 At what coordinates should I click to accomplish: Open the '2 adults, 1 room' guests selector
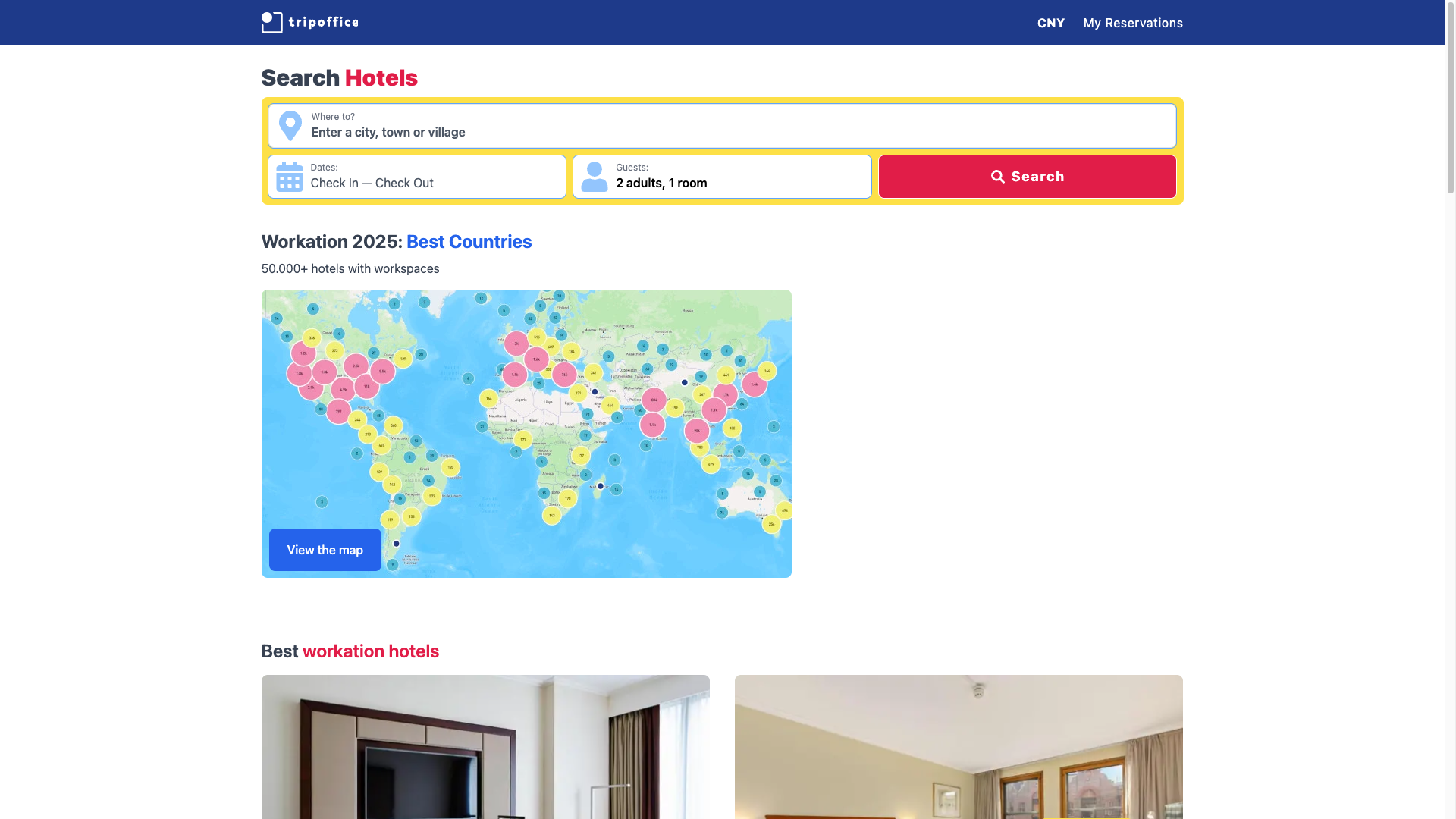722,177
